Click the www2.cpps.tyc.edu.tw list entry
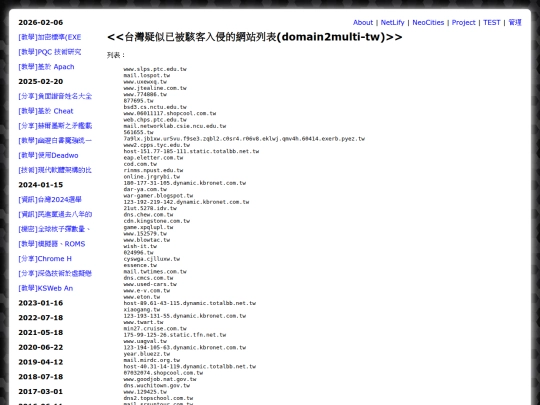Screen dimensions: 540x405 point(157,145)
